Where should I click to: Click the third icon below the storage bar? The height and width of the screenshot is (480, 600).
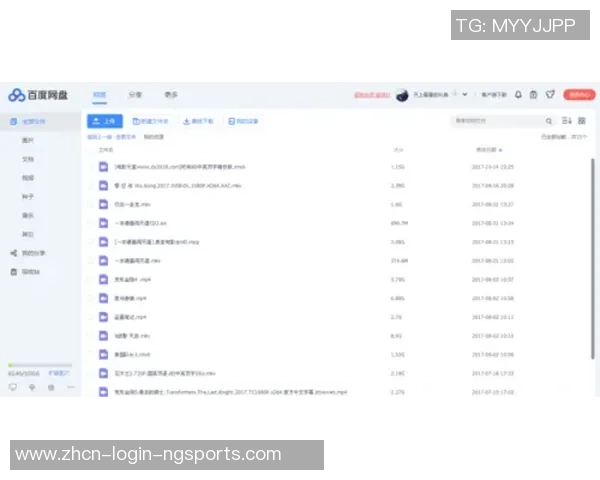[x=51, y=387]
